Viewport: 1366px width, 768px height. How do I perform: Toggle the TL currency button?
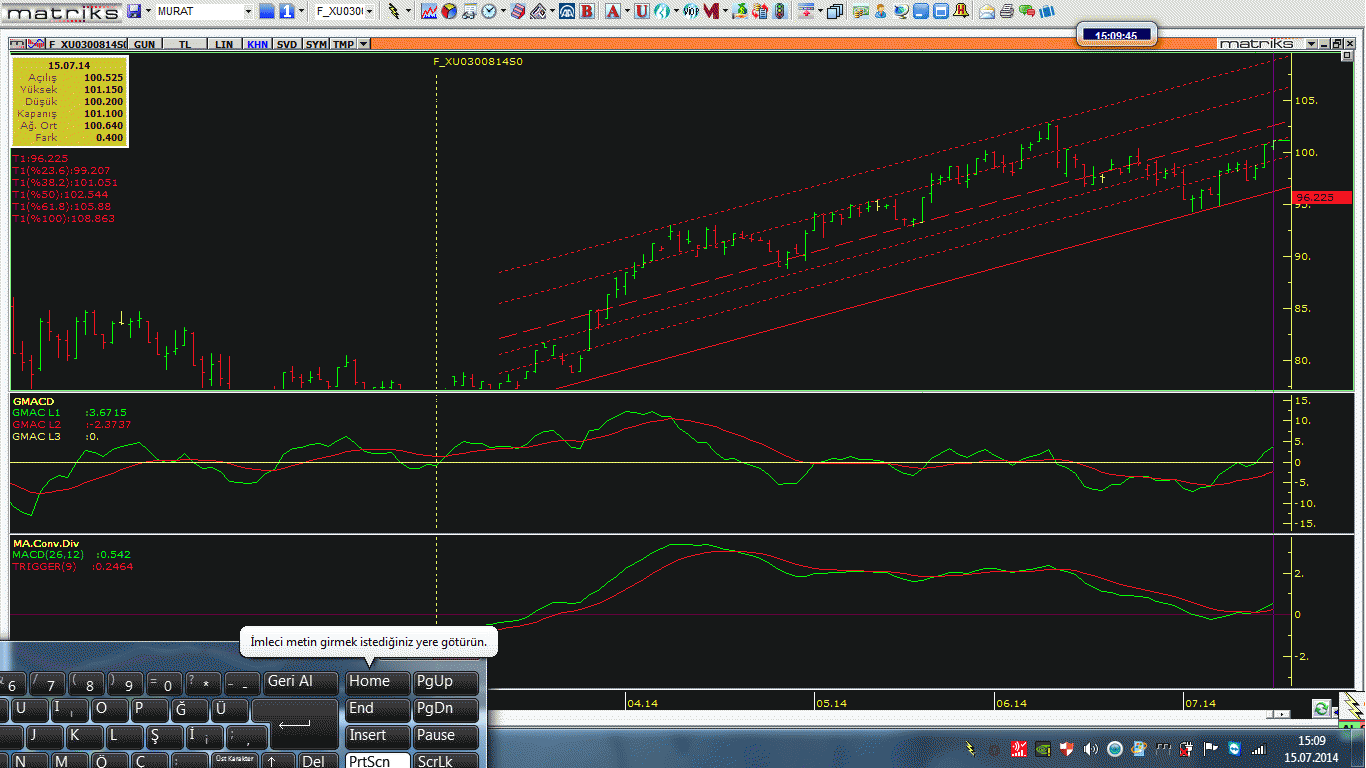tap(184, 45)
